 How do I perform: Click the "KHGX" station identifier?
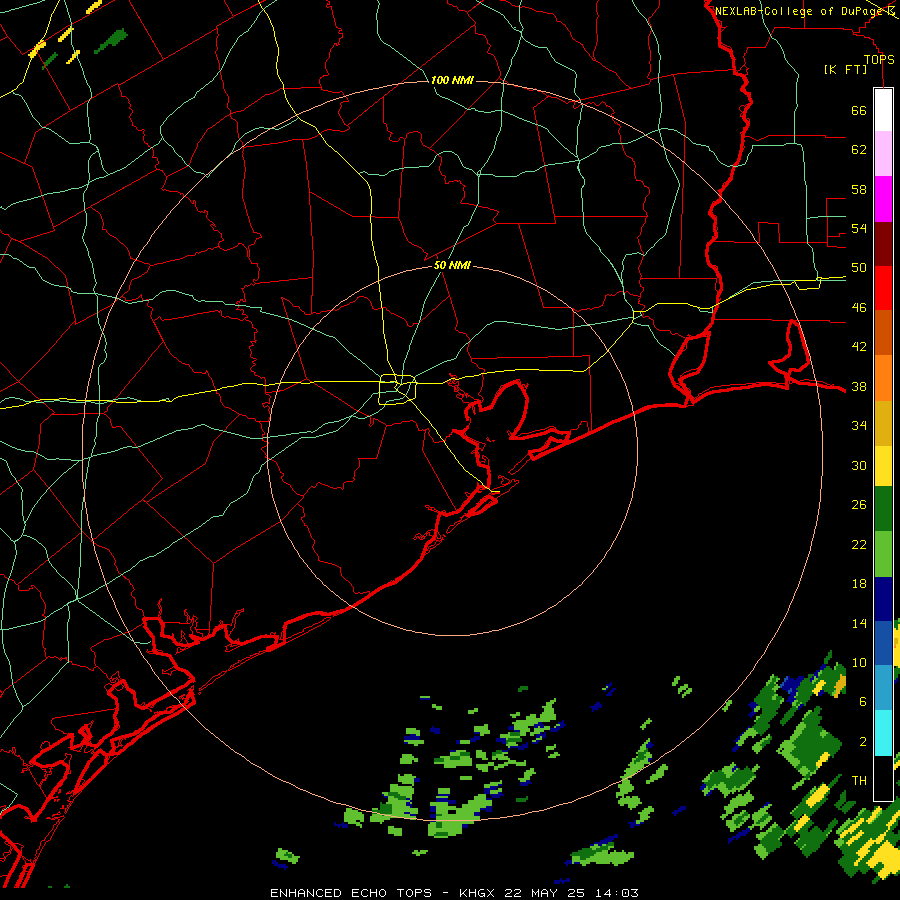[x=478, y=893]
